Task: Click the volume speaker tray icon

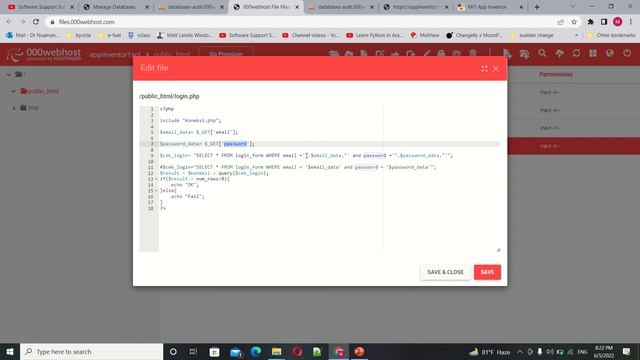Action: coord(550,352)
